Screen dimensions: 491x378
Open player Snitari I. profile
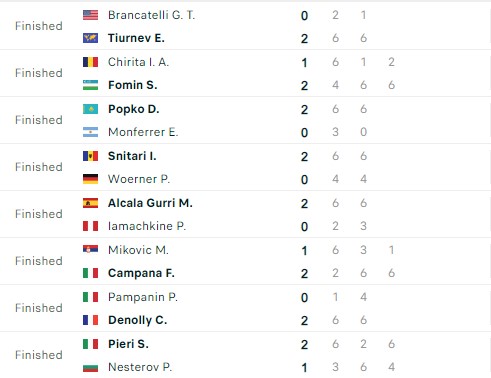click(x=132, y=156)
